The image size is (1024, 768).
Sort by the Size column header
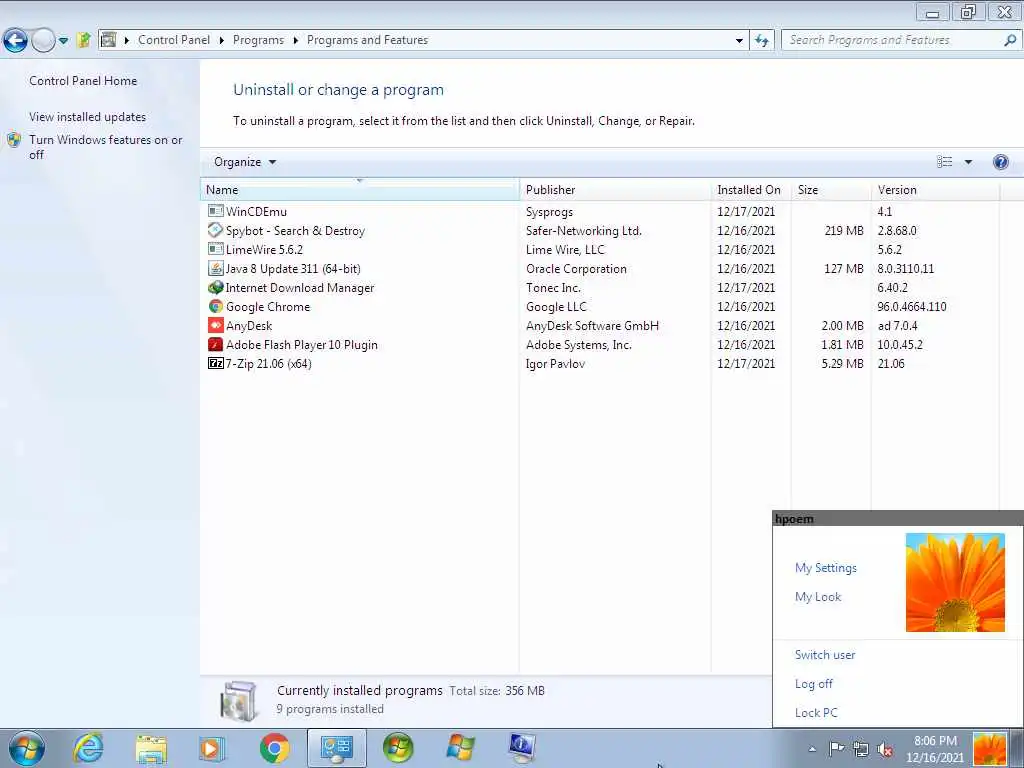click(x=830, y=189)
